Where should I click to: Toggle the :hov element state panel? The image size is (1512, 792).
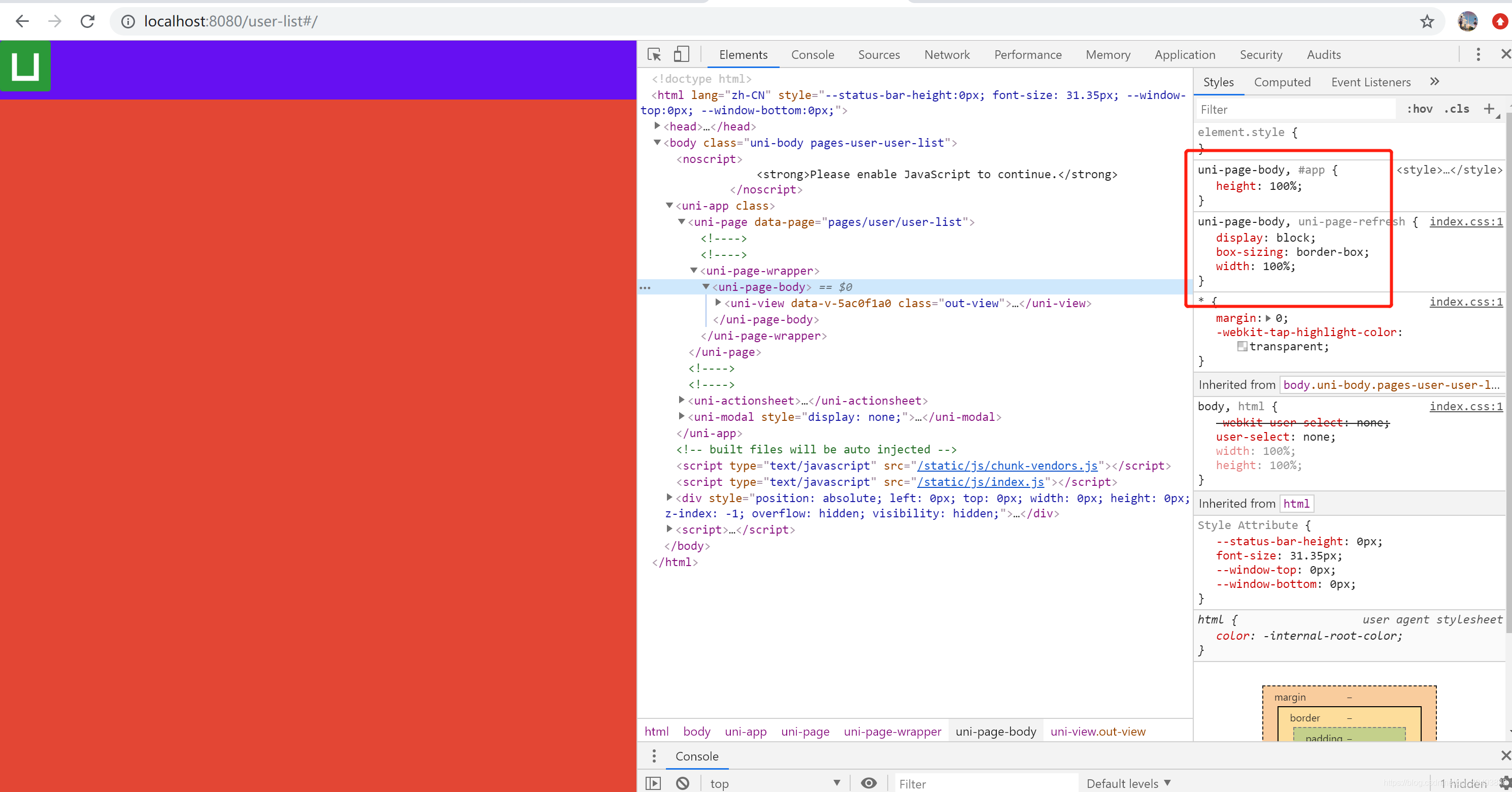pyautogui.click(x=1420, y=109)
